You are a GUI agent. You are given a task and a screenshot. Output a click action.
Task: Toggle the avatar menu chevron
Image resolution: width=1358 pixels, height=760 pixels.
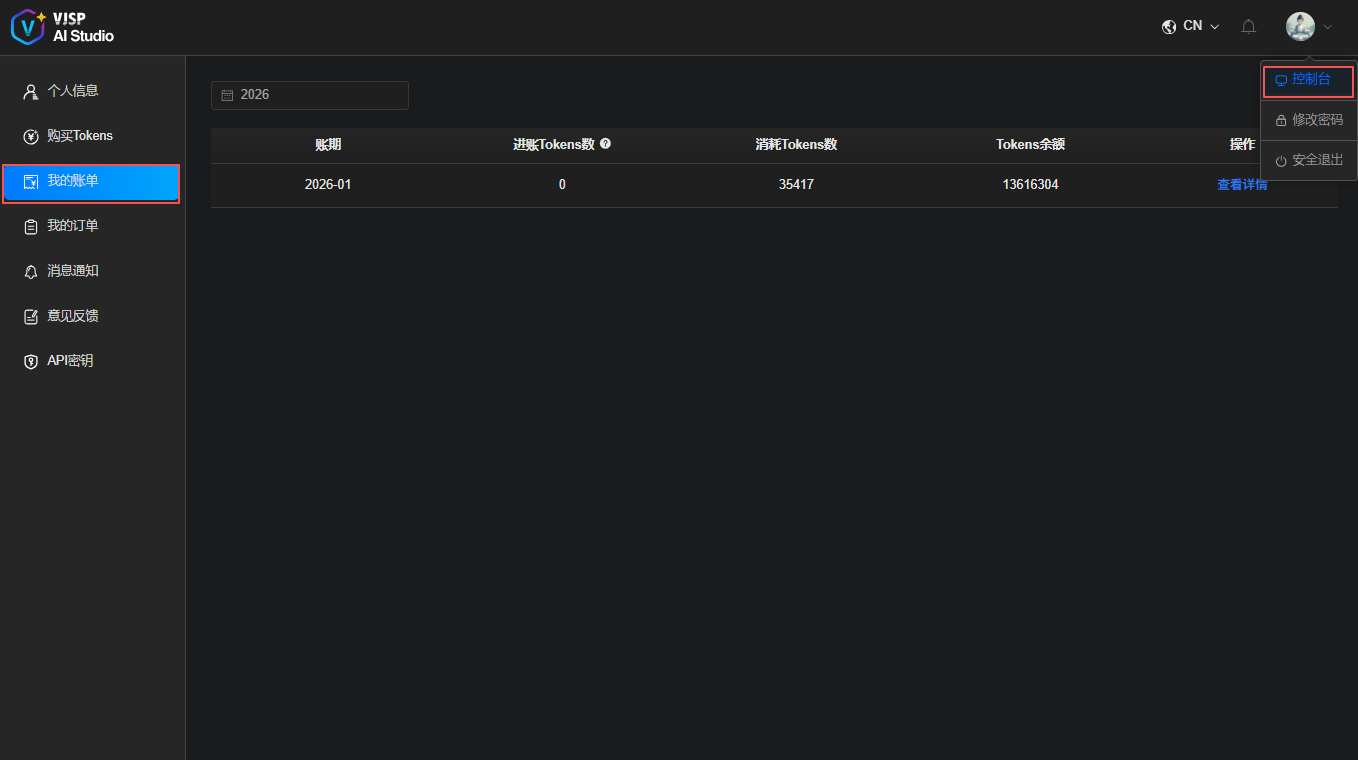pyautogui.click(x=1328, y=27)
